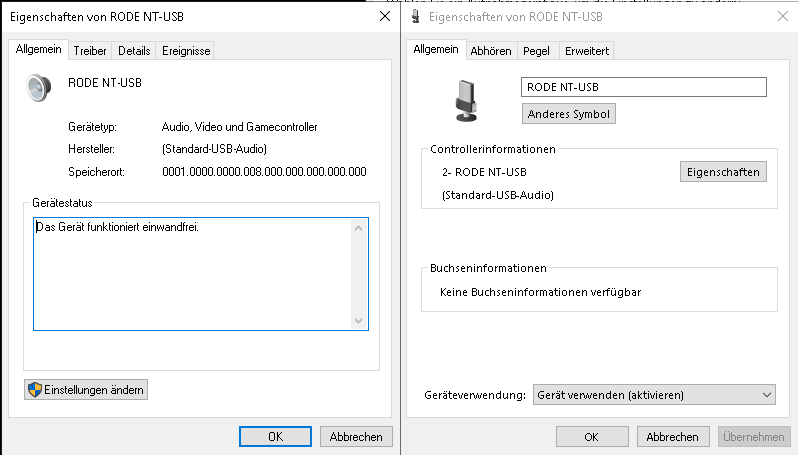Confirm with OK in left dialog
Screen dimensions: 798x455
(x=275, y=437)
